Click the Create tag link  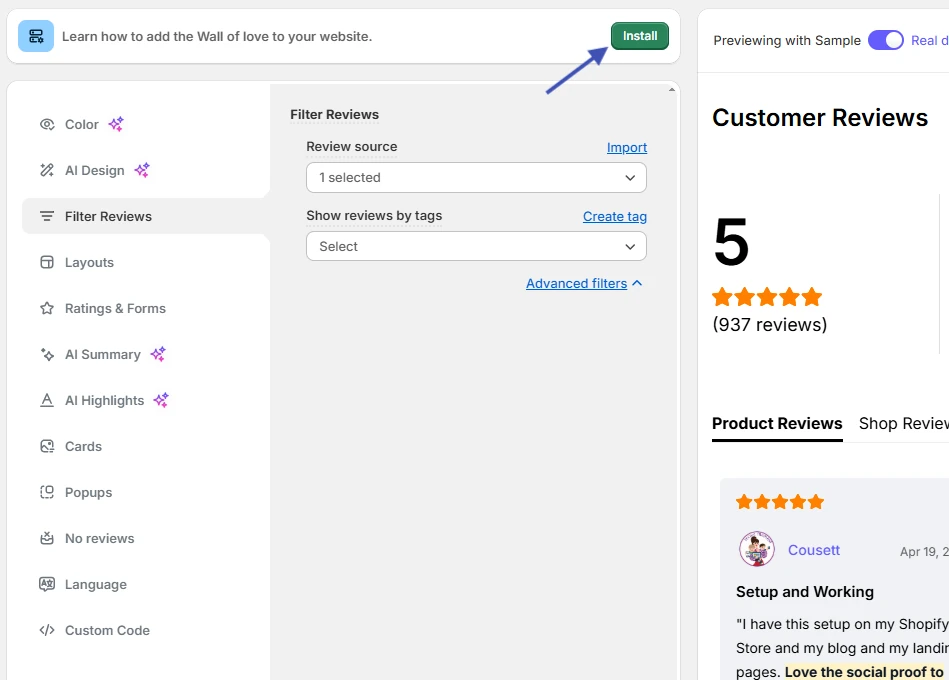pos(615,216)
